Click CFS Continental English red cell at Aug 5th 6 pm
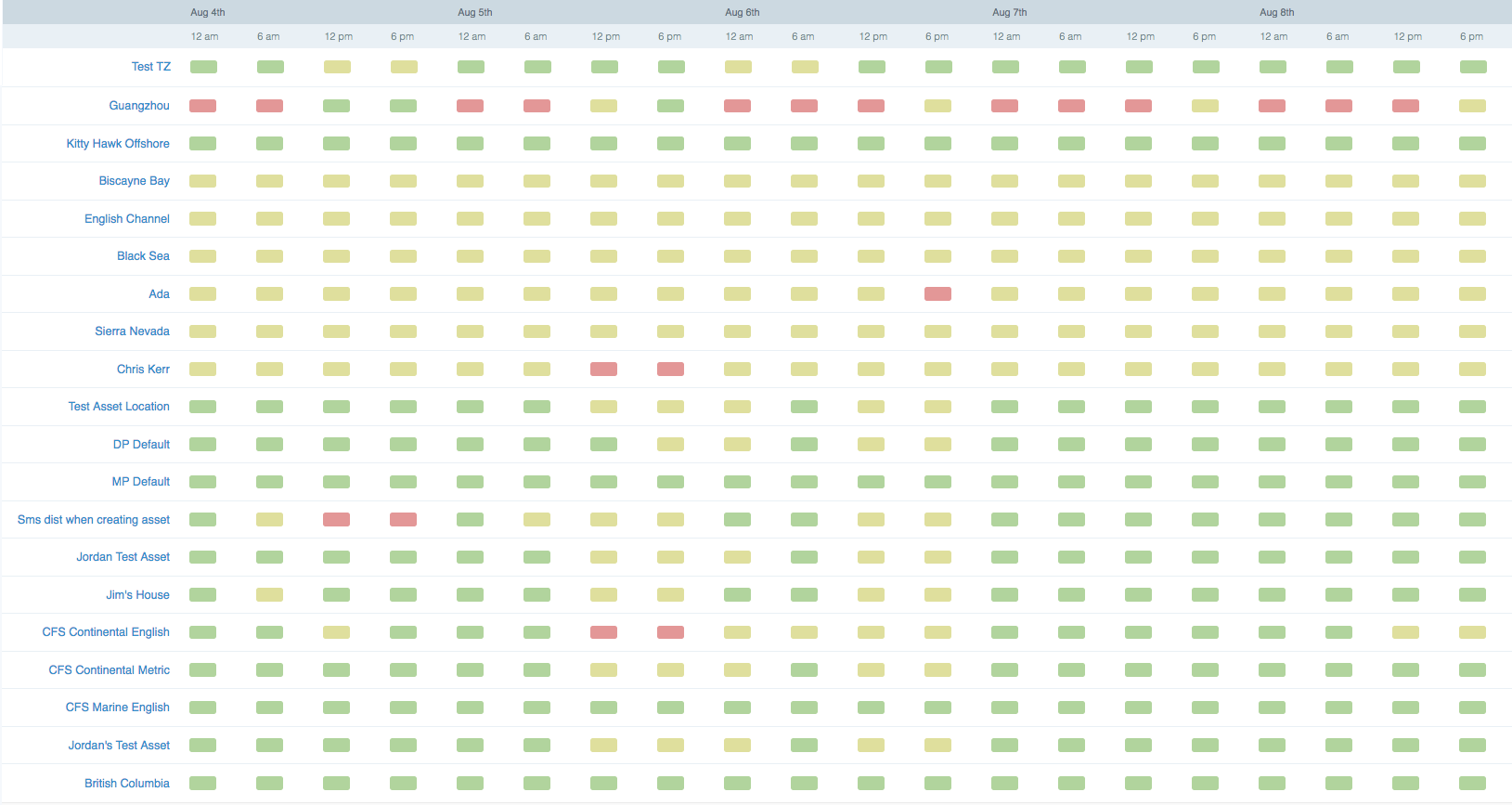The image size is (1512, 805). tap(670, 632)
